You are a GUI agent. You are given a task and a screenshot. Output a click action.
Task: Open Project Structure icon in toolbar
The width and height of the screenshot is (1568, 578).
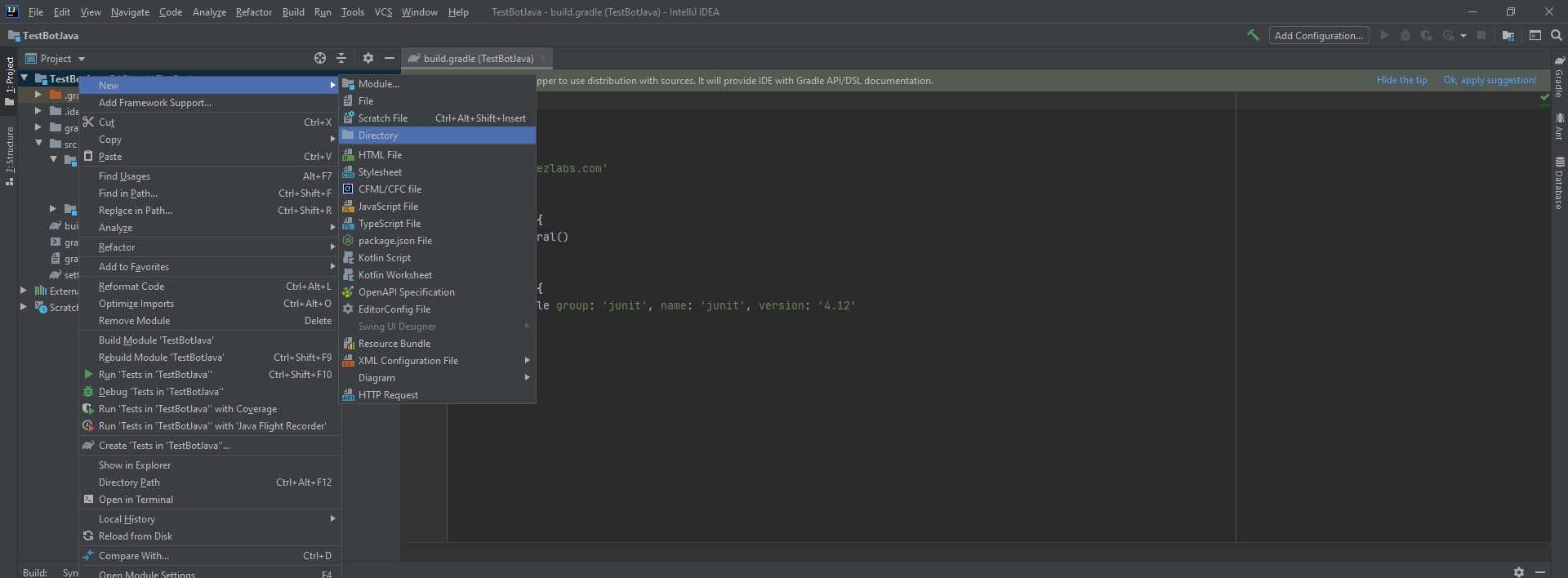pos(1508,35)
